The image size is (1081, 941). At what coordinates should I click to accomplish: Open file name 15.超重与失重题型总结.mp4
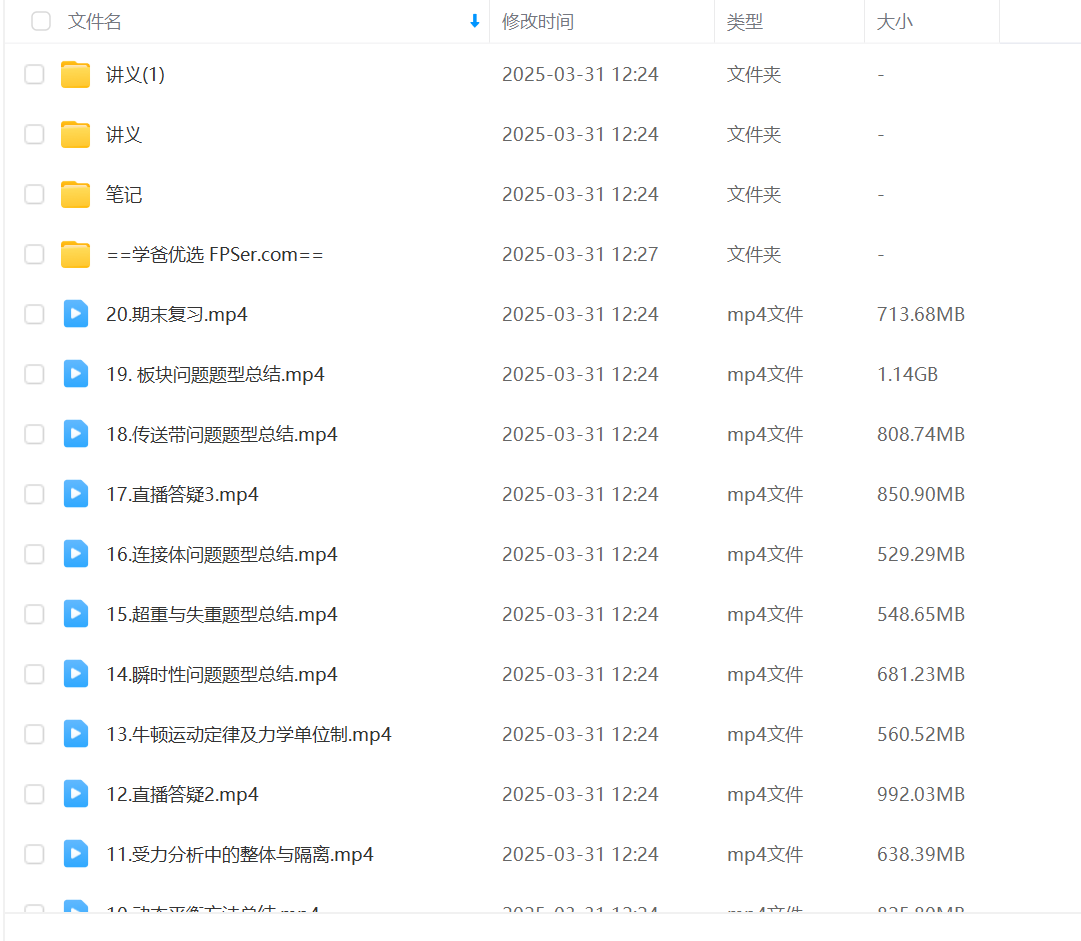tap(221, 614)
